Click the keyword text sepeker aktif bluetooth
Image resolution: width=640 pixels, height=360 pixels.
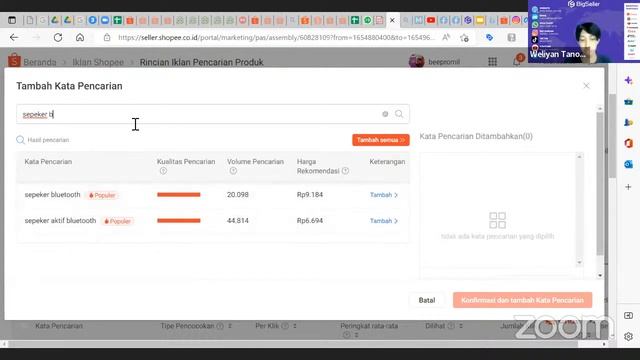[60, 221]
